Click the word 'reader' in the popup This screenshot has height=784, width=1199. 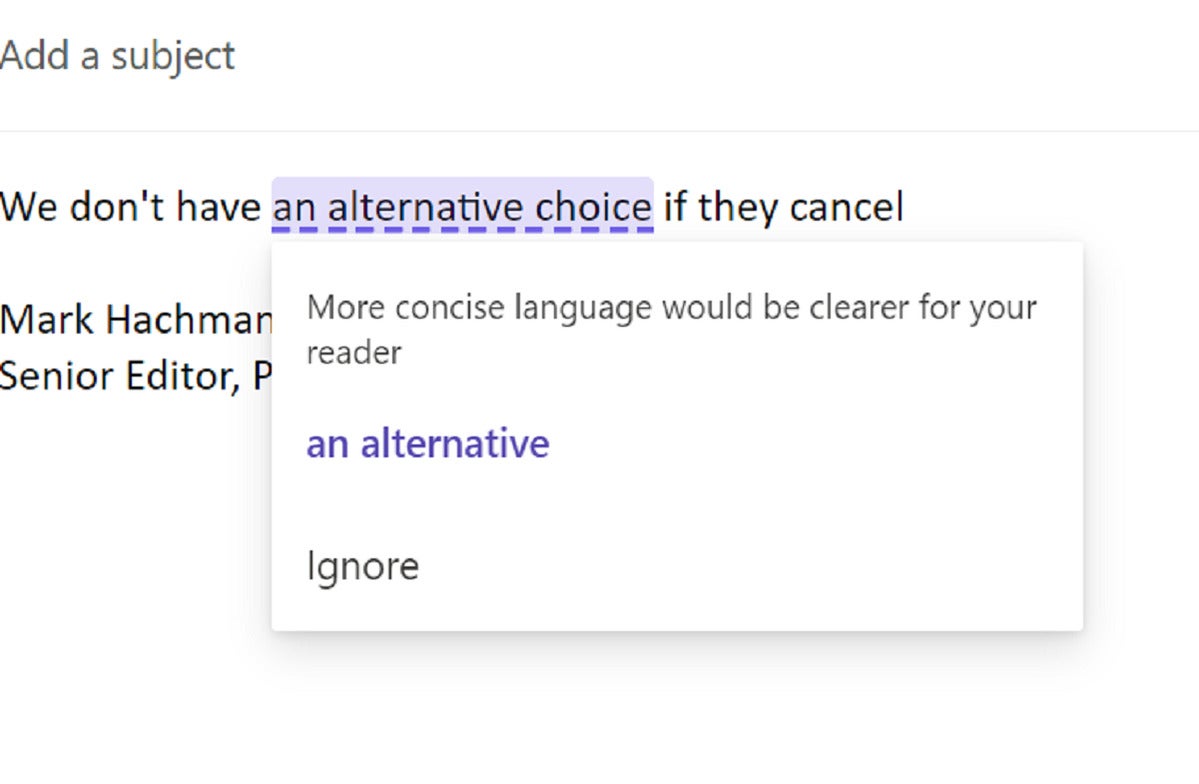pos(354,353)
